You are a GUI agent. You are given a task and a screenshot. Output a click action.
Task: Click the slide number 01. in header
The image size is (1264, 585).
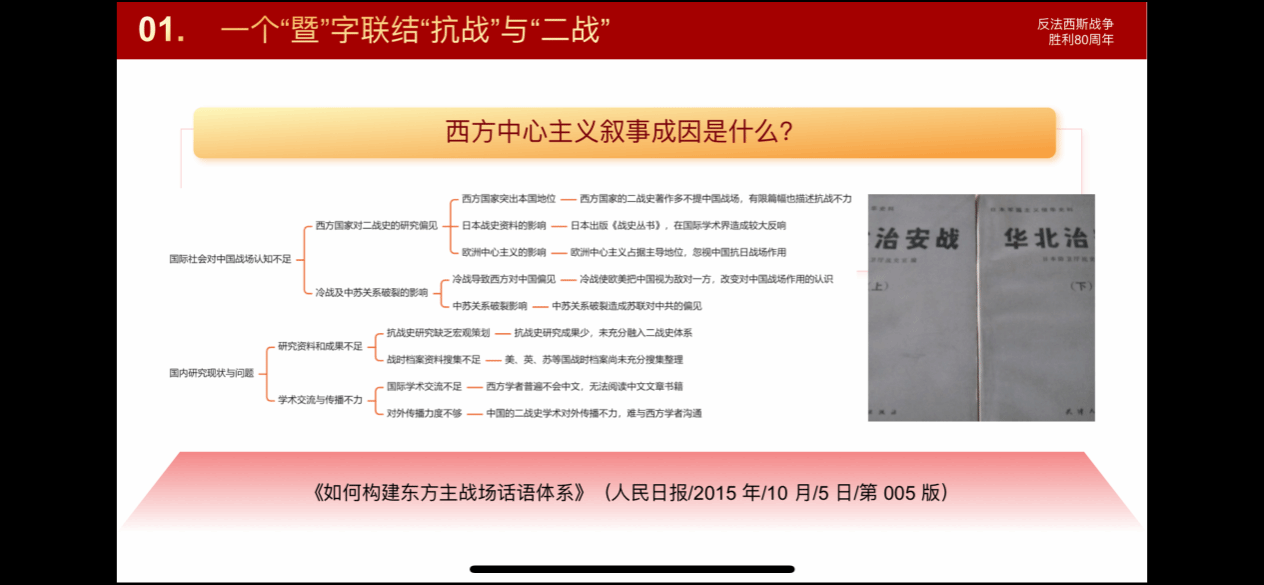coord(162,31)
